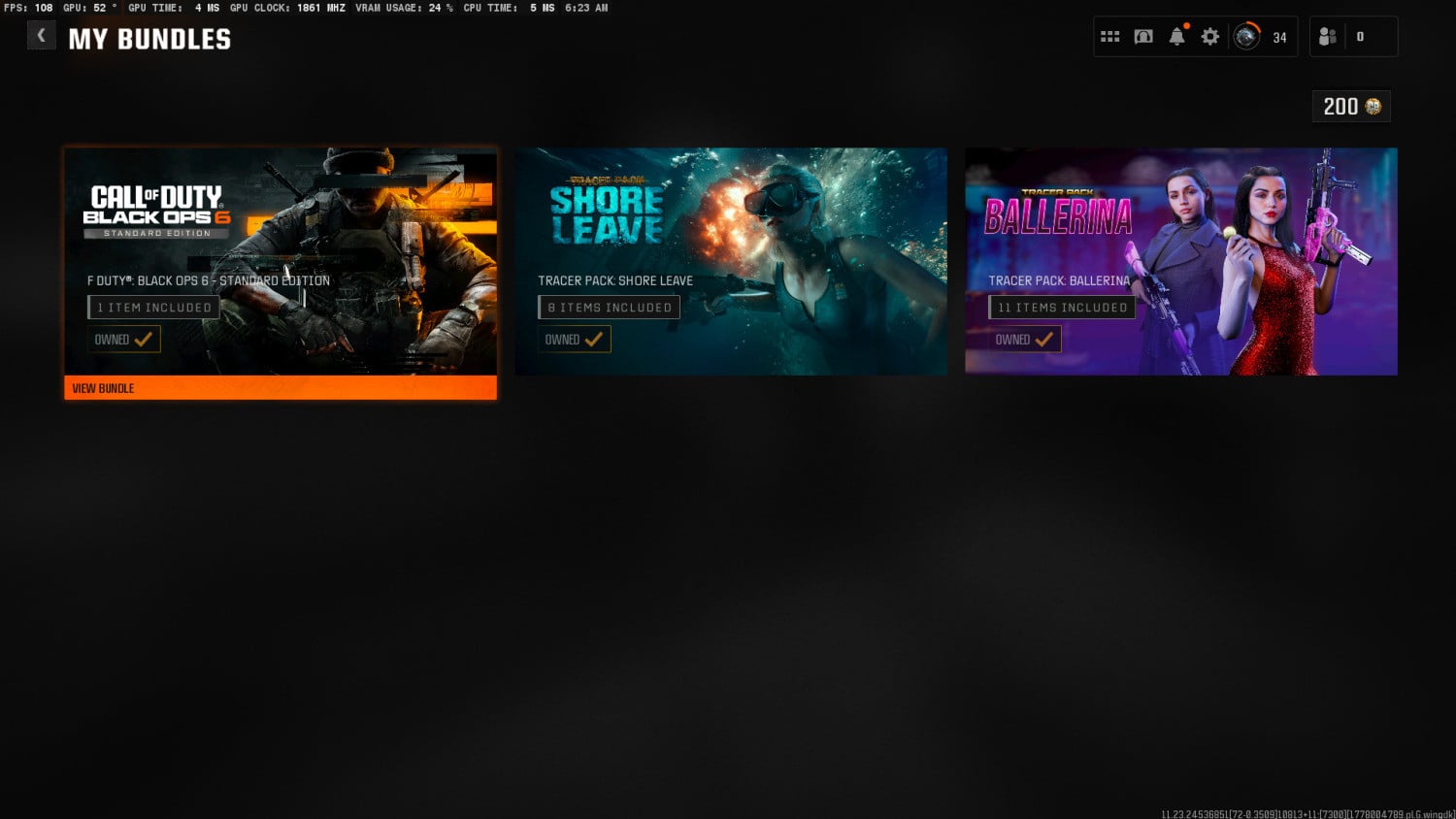The width and height of the screenshot is (1456, 819).
Task: Click the Tracer Pack: Shore Leave title text
Action: [x=615, y=280]
